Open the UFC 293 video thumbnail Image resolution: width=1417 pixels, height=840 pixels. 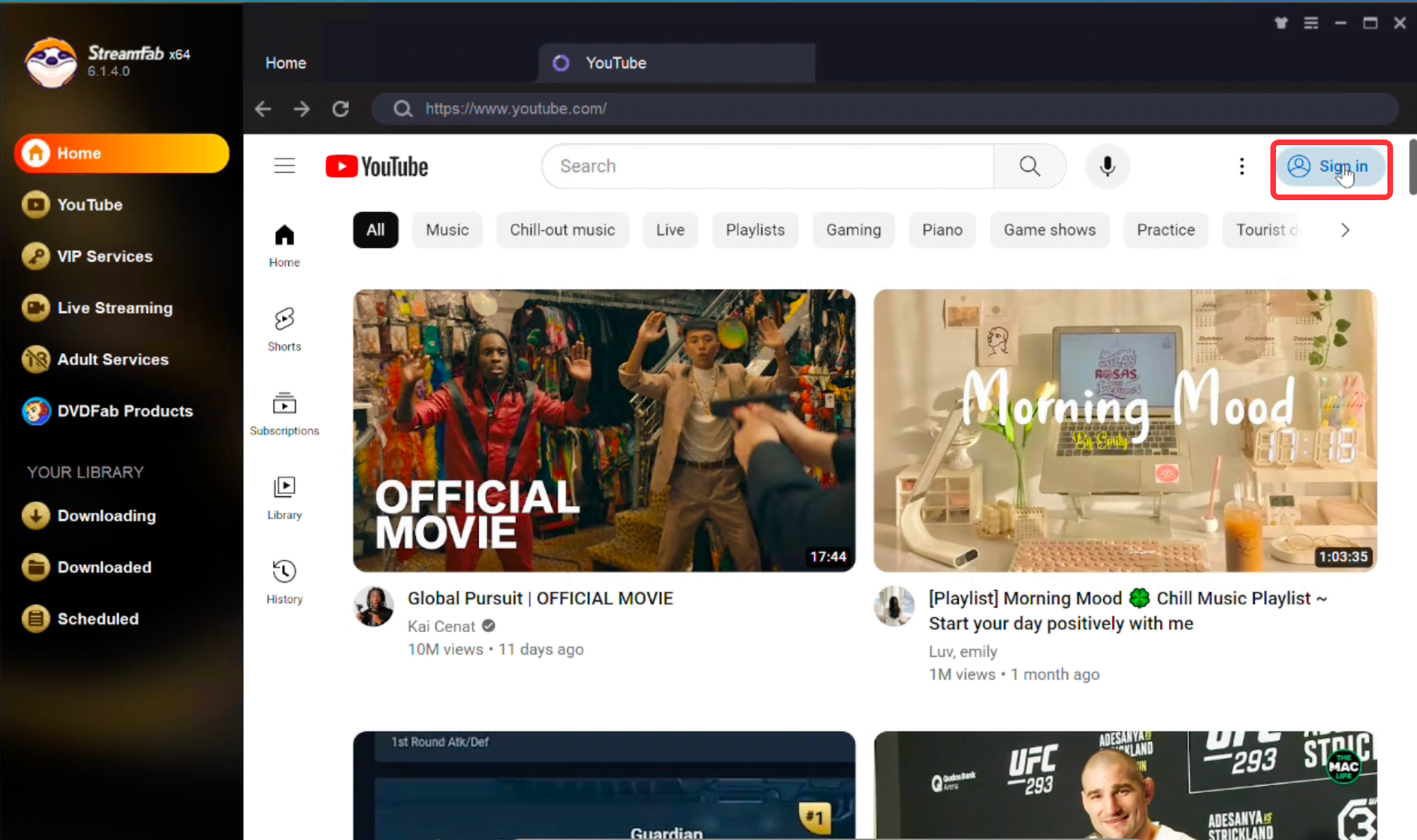[1125, 785]
